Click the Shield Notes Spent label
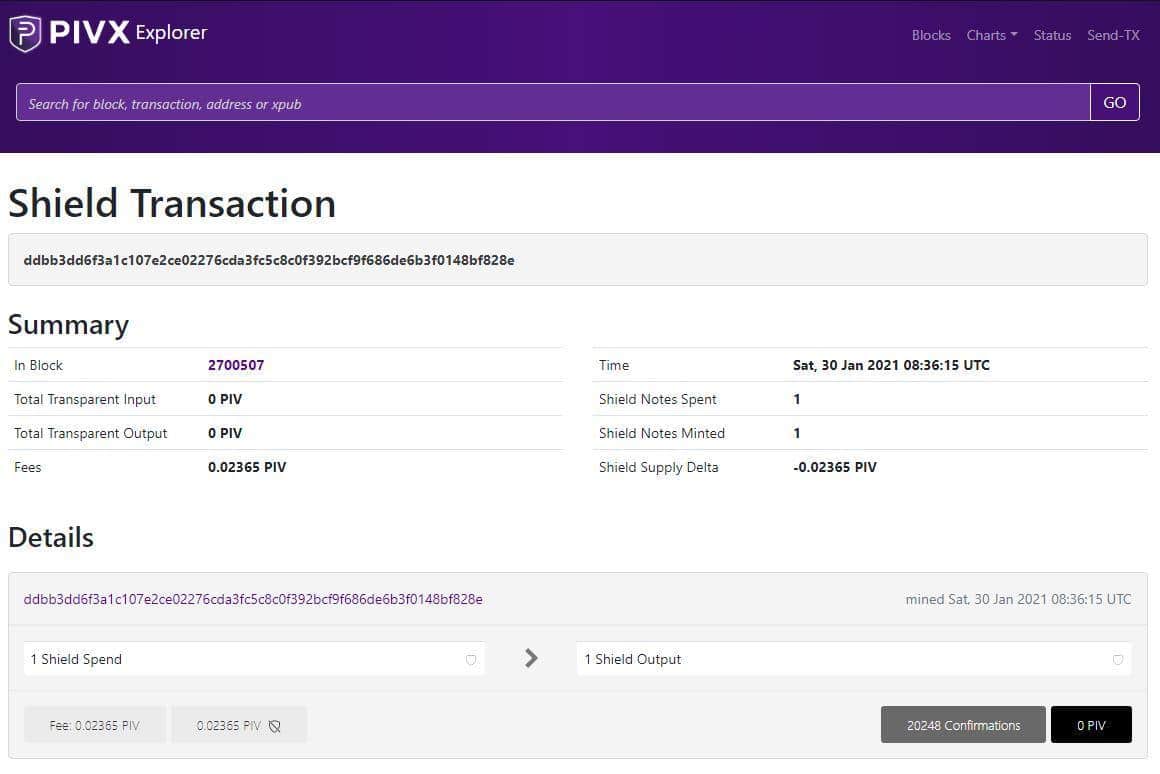 658,399
